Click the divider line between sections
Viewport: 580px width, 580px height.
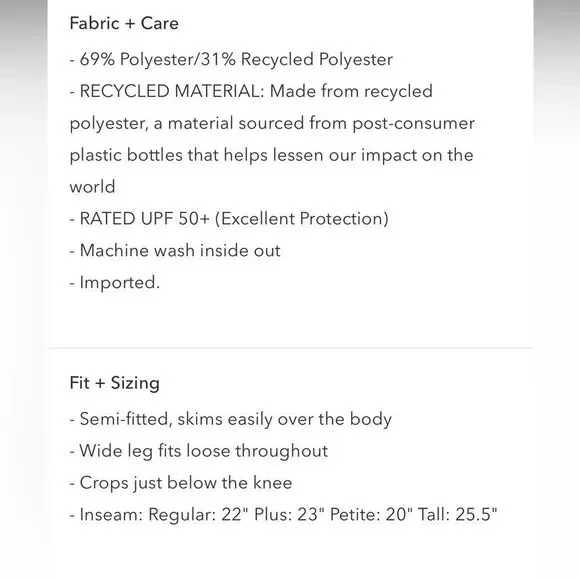point(290,348)
